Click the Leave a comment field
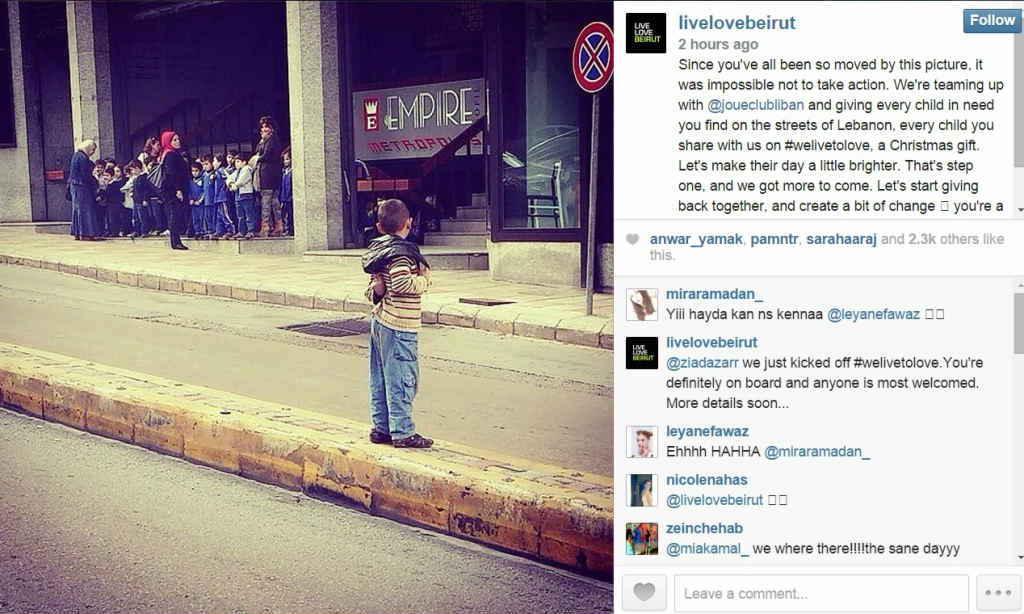Viewport: 1024px width, 614px height. pyautogui.click(x=821, y=593)
